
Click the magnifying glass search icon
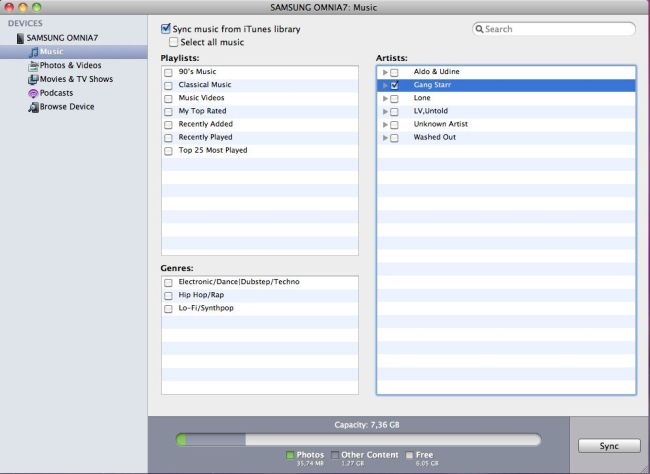pyautogui.click(x=479, y=30)
